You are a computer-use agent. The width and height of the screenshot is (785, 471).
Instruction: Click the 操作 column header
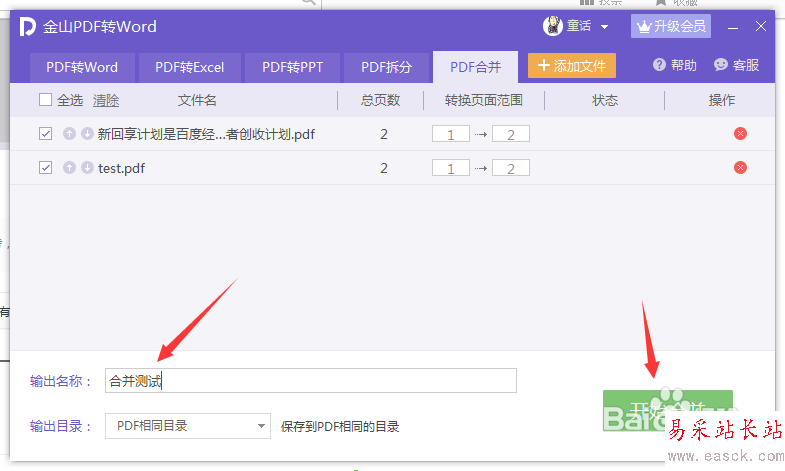pyautogui.click(x=721, y=100)
